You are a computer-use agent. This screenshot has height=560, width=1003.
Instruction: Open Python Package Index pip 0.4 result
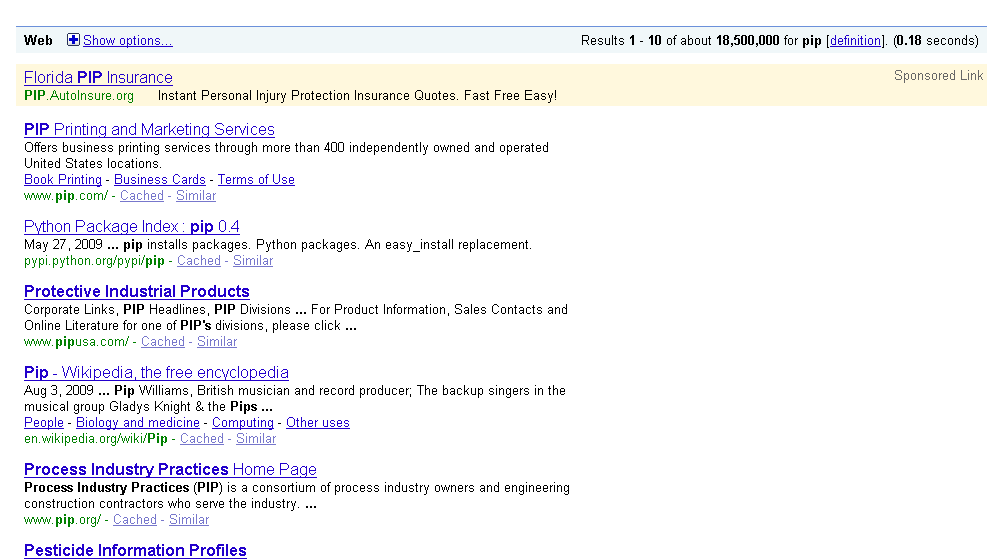pyautogui.click(x=132, y=227)
